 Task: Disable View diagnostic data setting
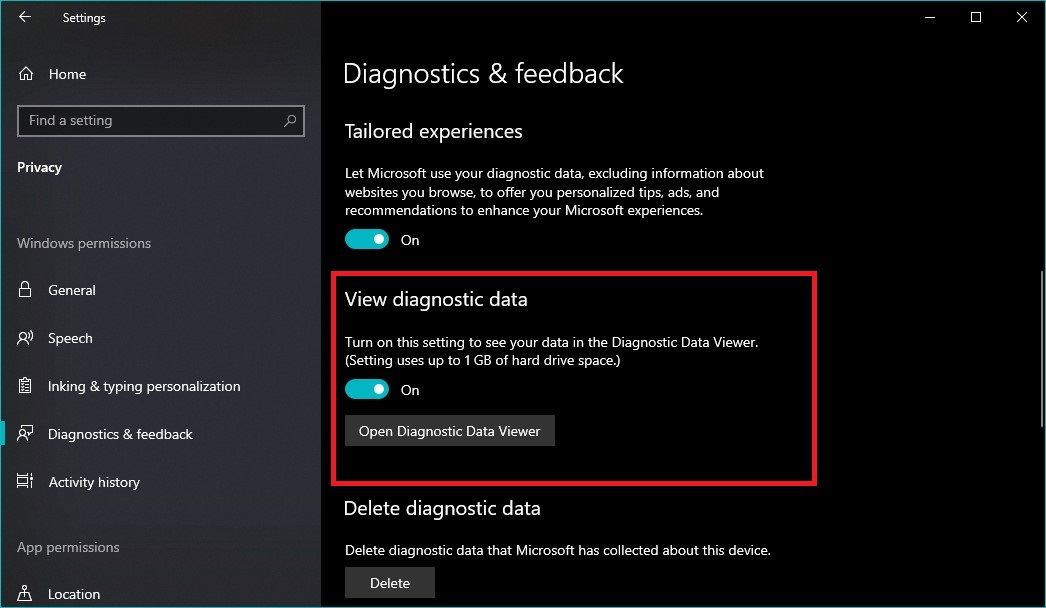[366, 388]
